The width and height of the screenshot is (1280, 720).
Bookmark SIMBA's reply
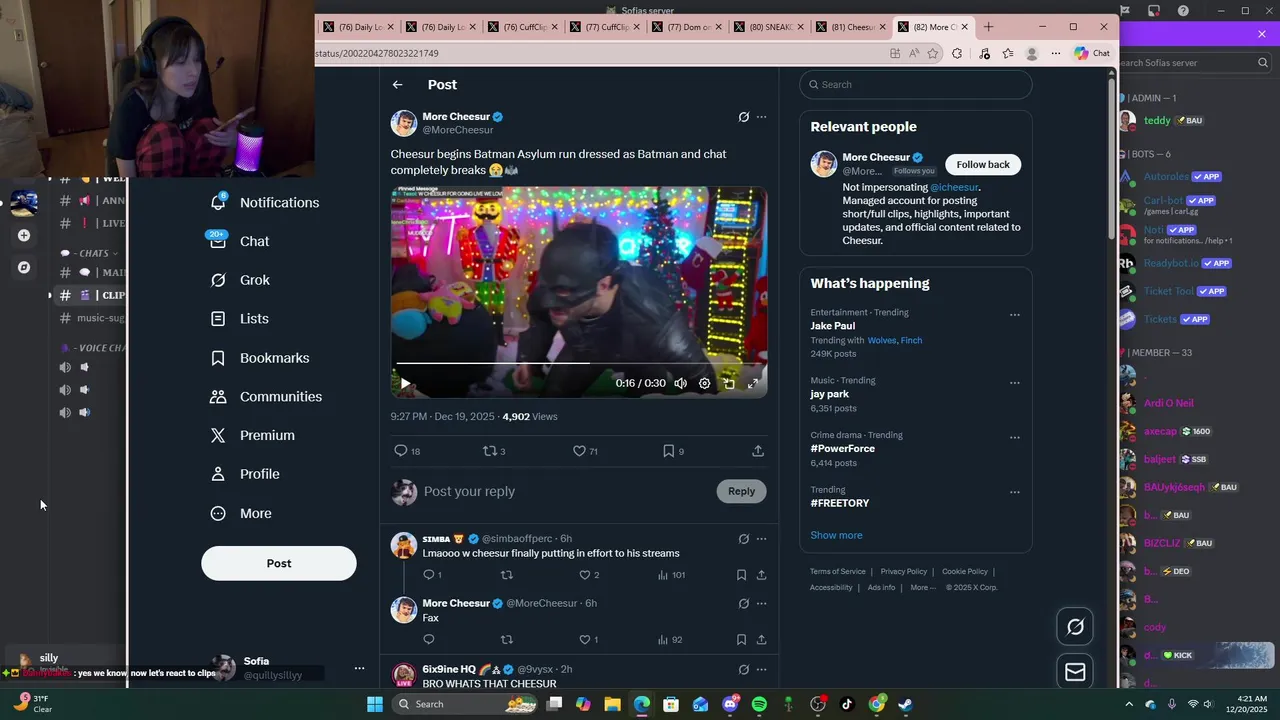tap(741, 575)
